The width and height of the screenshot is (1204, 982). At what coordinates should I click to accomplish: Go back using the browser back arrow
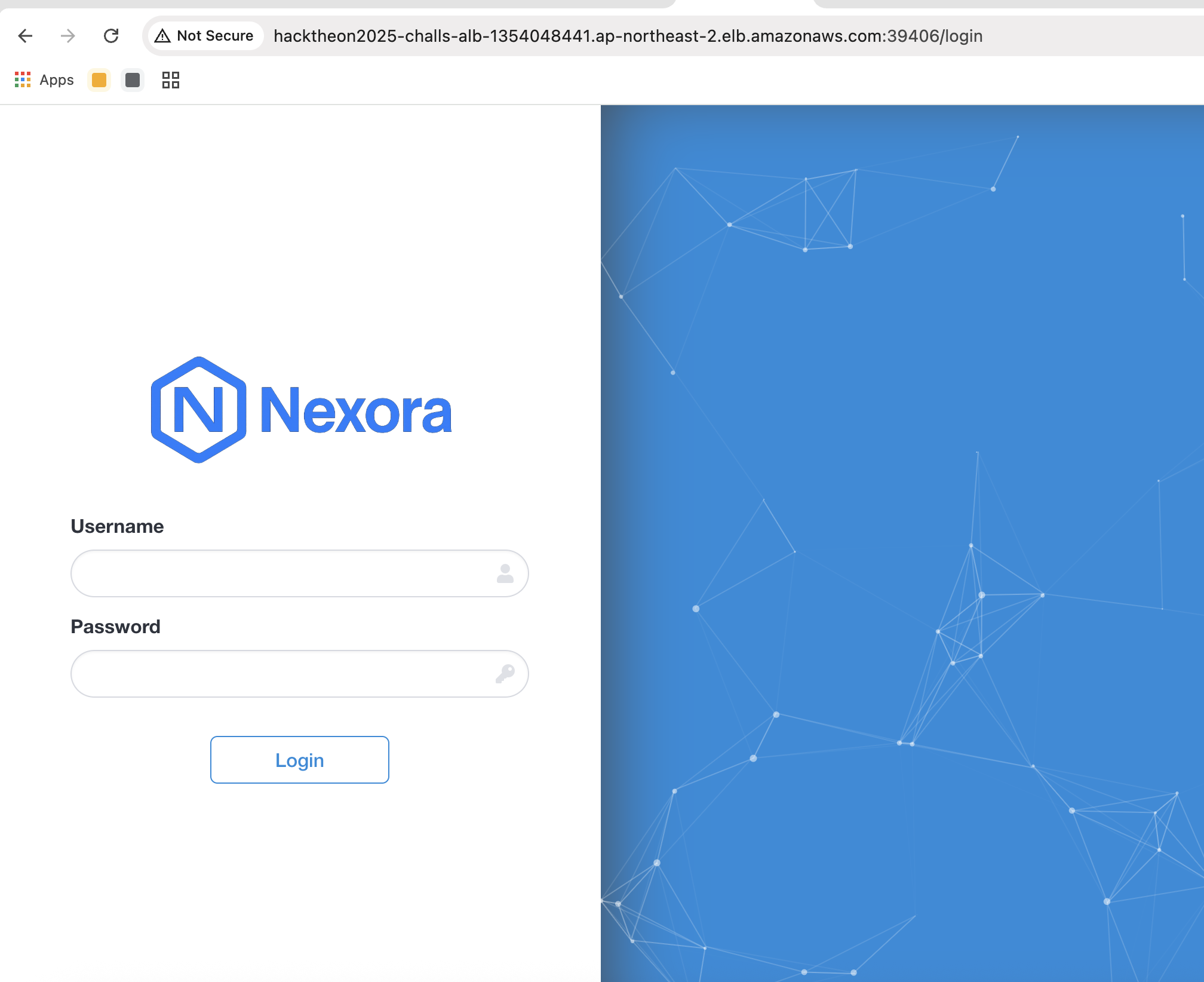[x=25, y=36]
